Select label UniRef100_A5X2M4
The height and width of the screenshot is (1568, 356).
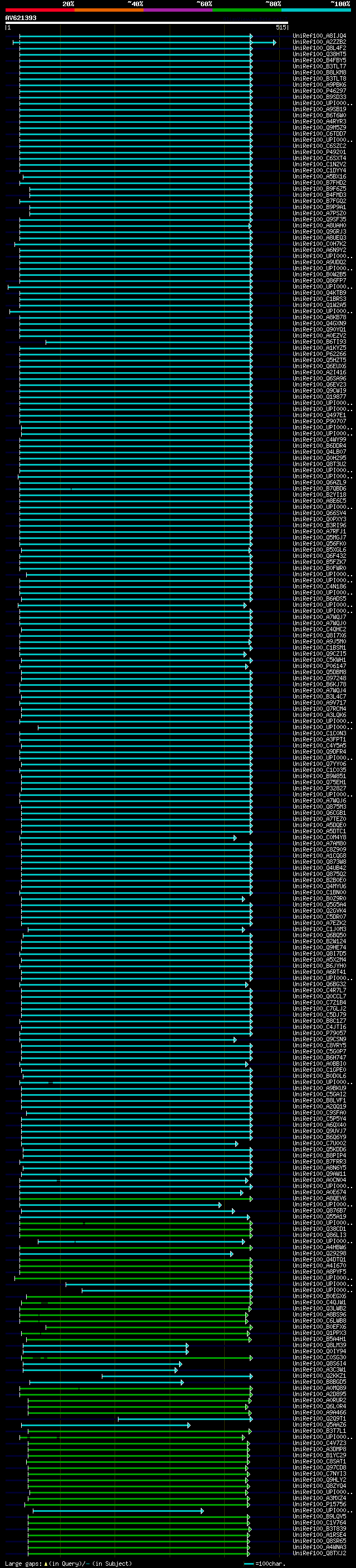click(x=319, y=960)
